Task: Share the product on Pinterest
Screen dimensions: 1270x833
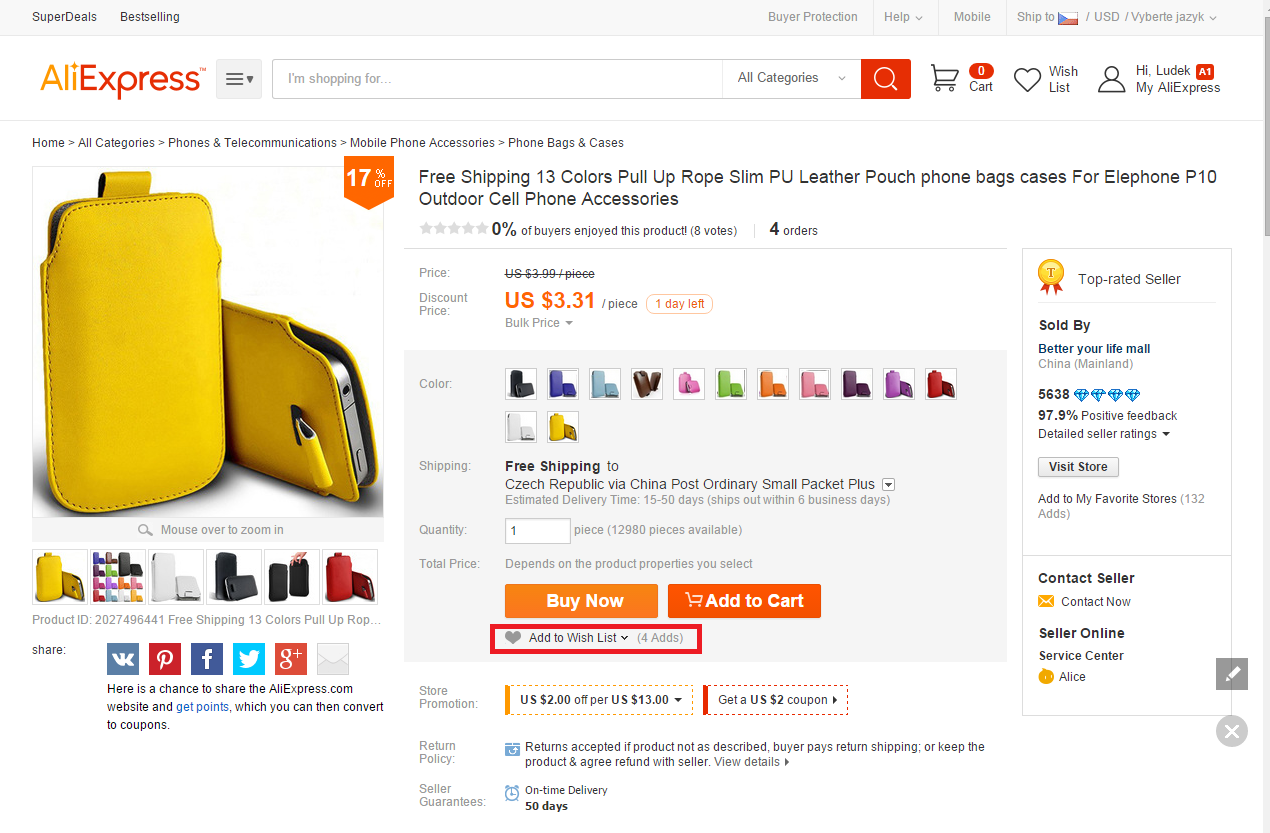Action: click(x=165, y=659)
